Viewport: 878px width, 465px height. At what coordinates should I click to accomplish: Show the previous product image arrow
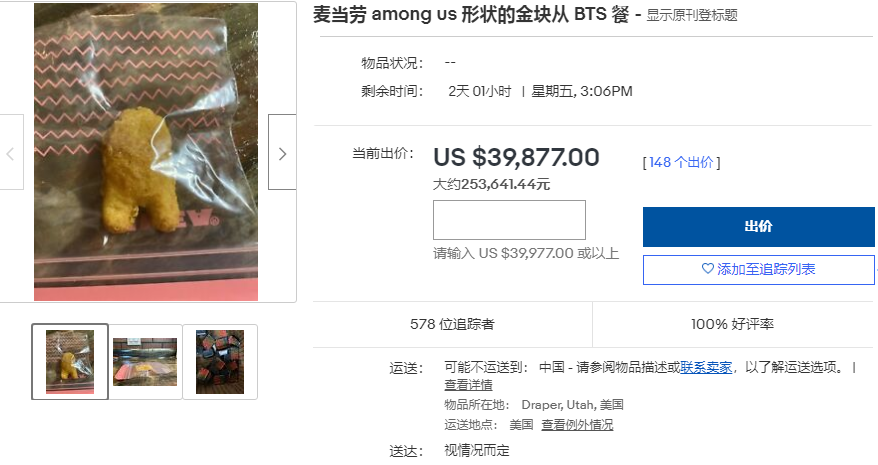coord(10,152)
